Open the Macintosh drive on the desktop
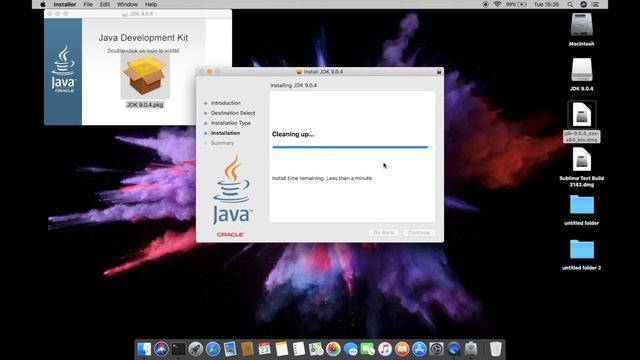This screenshot has height=360, width=640. pos(582,25)
